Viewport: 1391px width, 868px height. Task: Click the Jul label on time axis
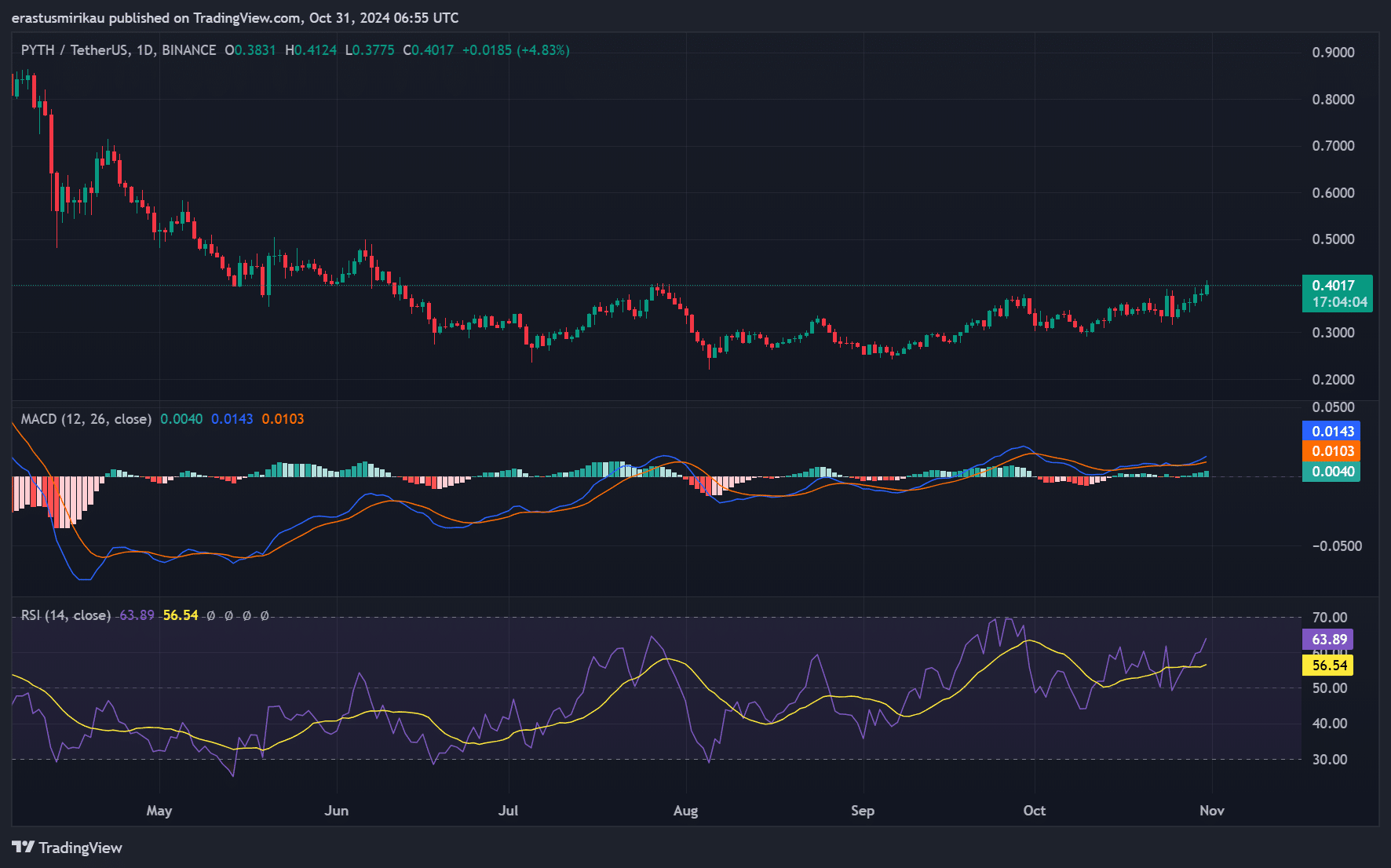[x=509, y=811]
